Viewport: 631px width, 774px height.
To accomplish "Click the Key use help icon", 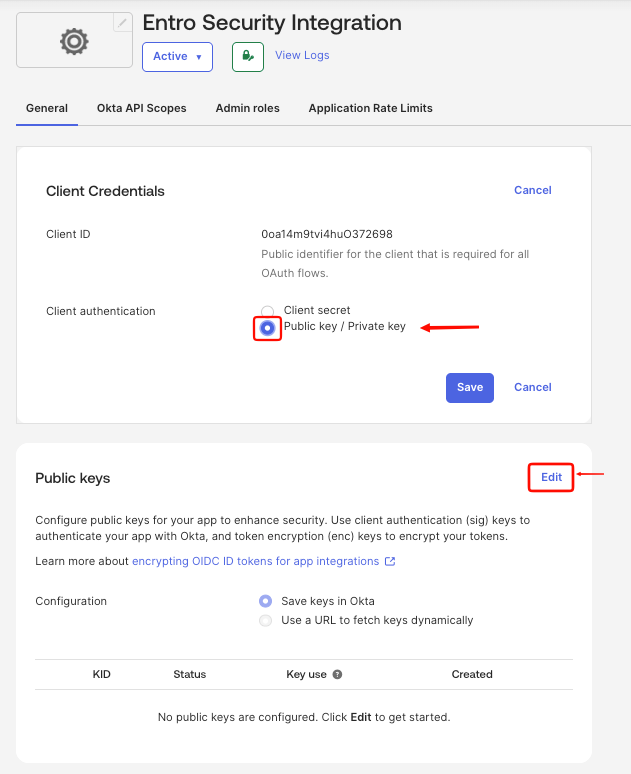I will pos(337,674).
